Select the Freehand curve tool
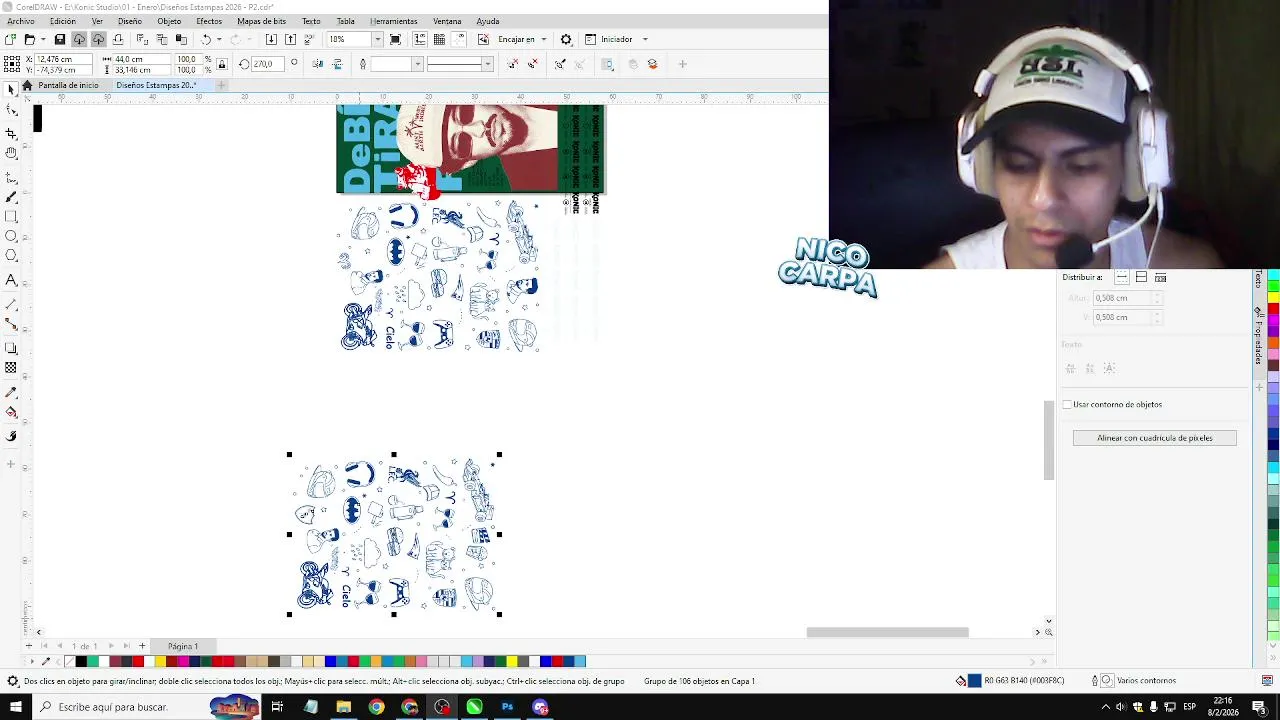The image size is (1280, 720). [x=11, y=177]
